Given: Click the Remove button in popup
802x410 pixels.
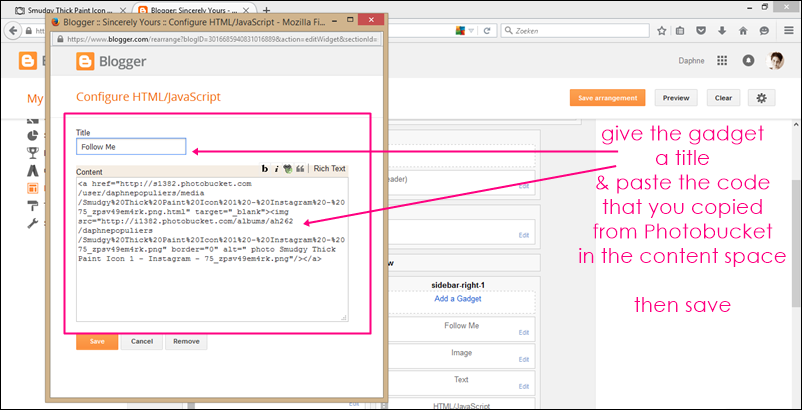Looking at the screenshot, I should tap(186, 341).
